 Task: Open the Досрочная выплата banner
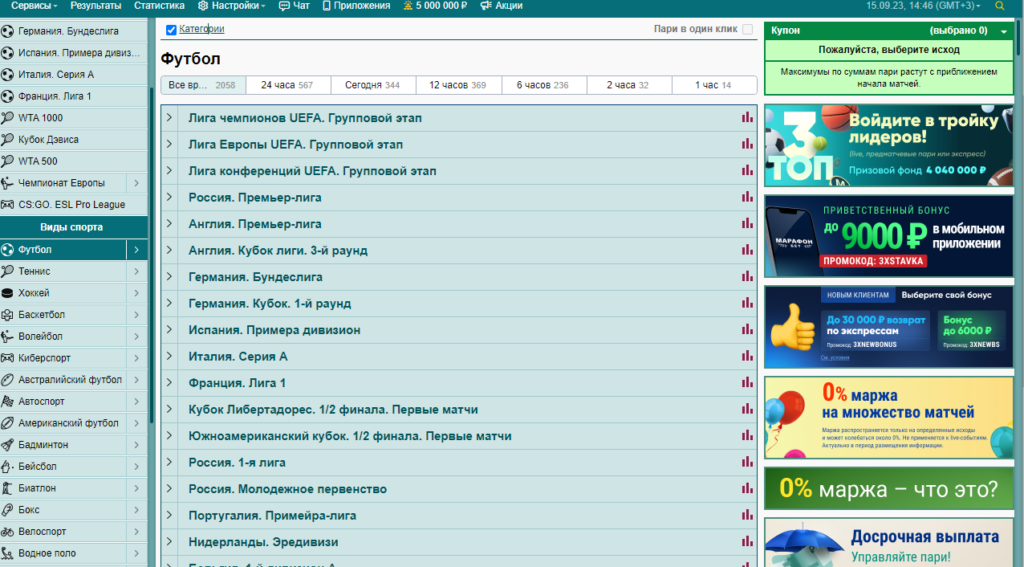[x=888, y=543]
